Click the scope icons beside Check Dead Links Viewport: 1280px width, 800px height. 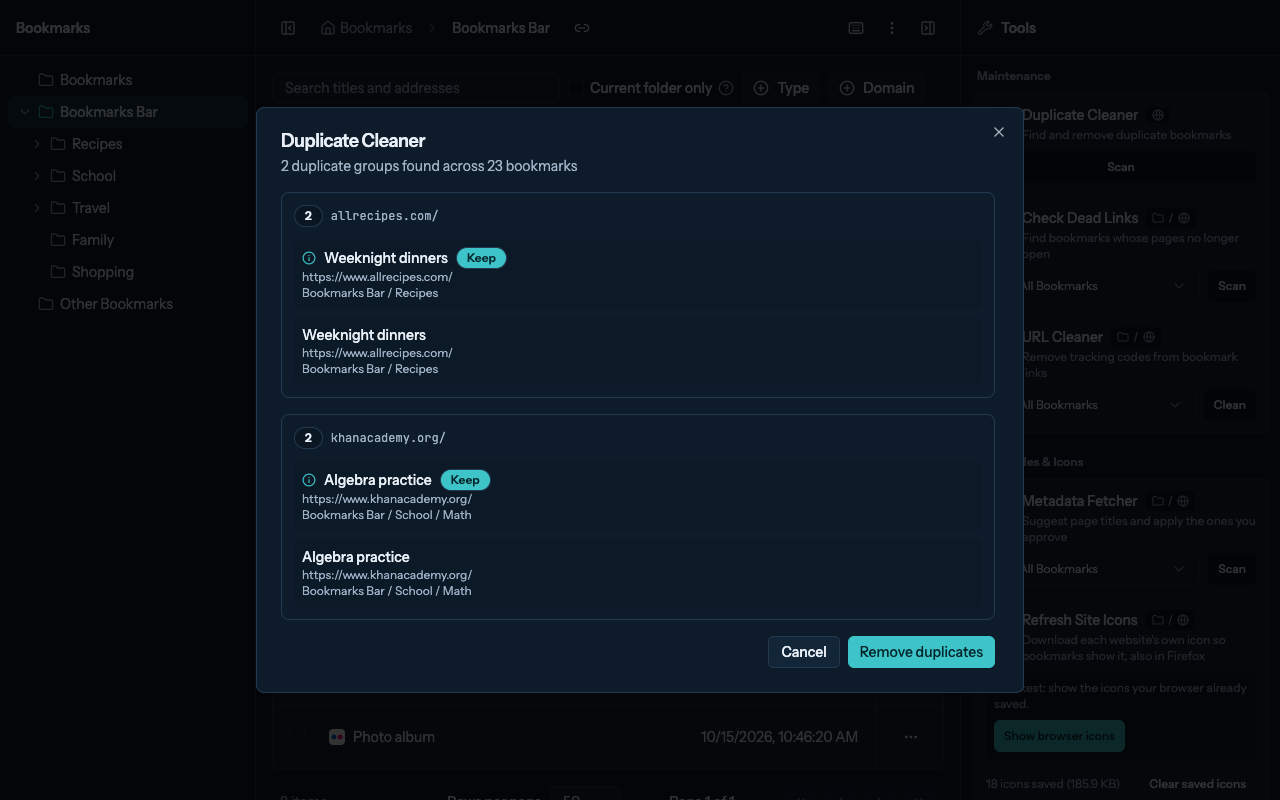click(1170, 218)
